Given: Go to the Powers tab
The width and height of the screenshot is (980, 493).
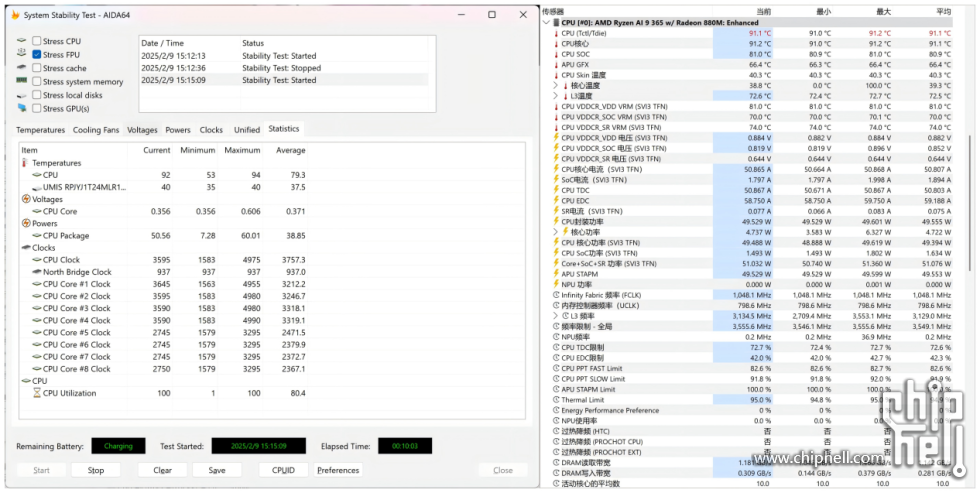Looking at the screenshot, I should tap(178, 130).
